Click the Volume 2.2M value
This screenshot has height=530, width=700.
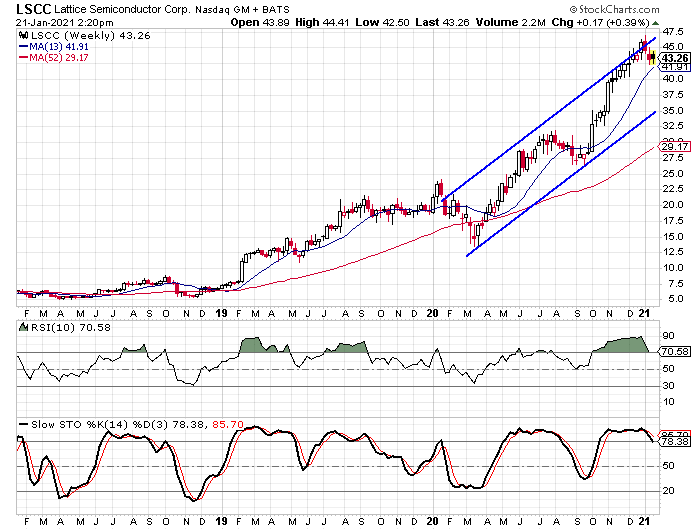[510, 22]
